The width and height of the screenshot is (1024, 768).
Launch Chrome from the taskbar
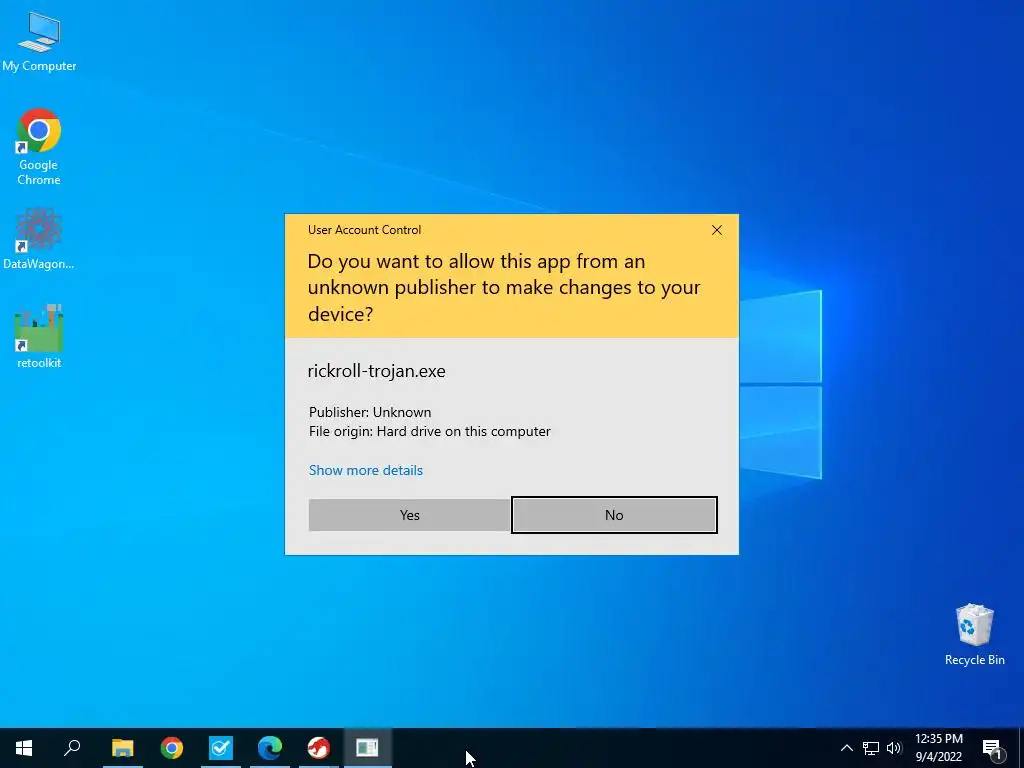pos(172,748)
